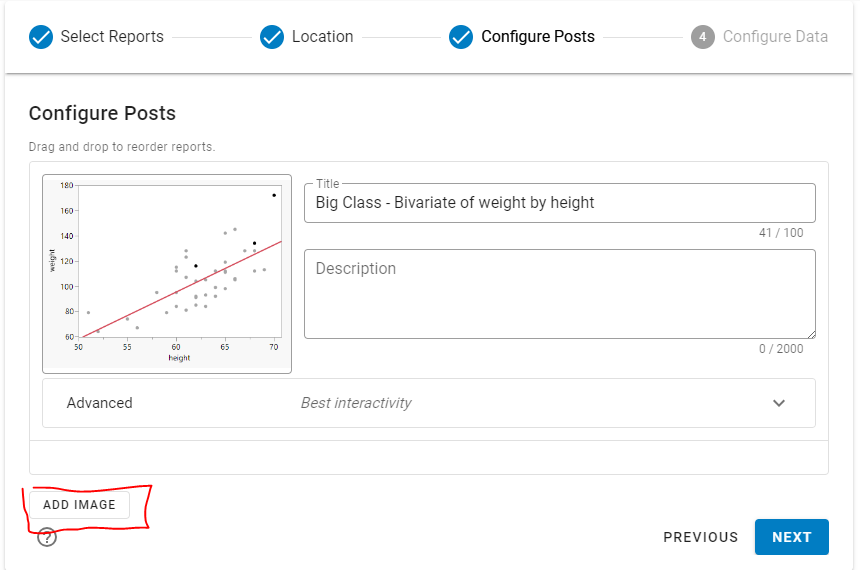This screenshot has width=860, height=570.
Task: Click the Description box resize handle
Action: coord(811,334)
